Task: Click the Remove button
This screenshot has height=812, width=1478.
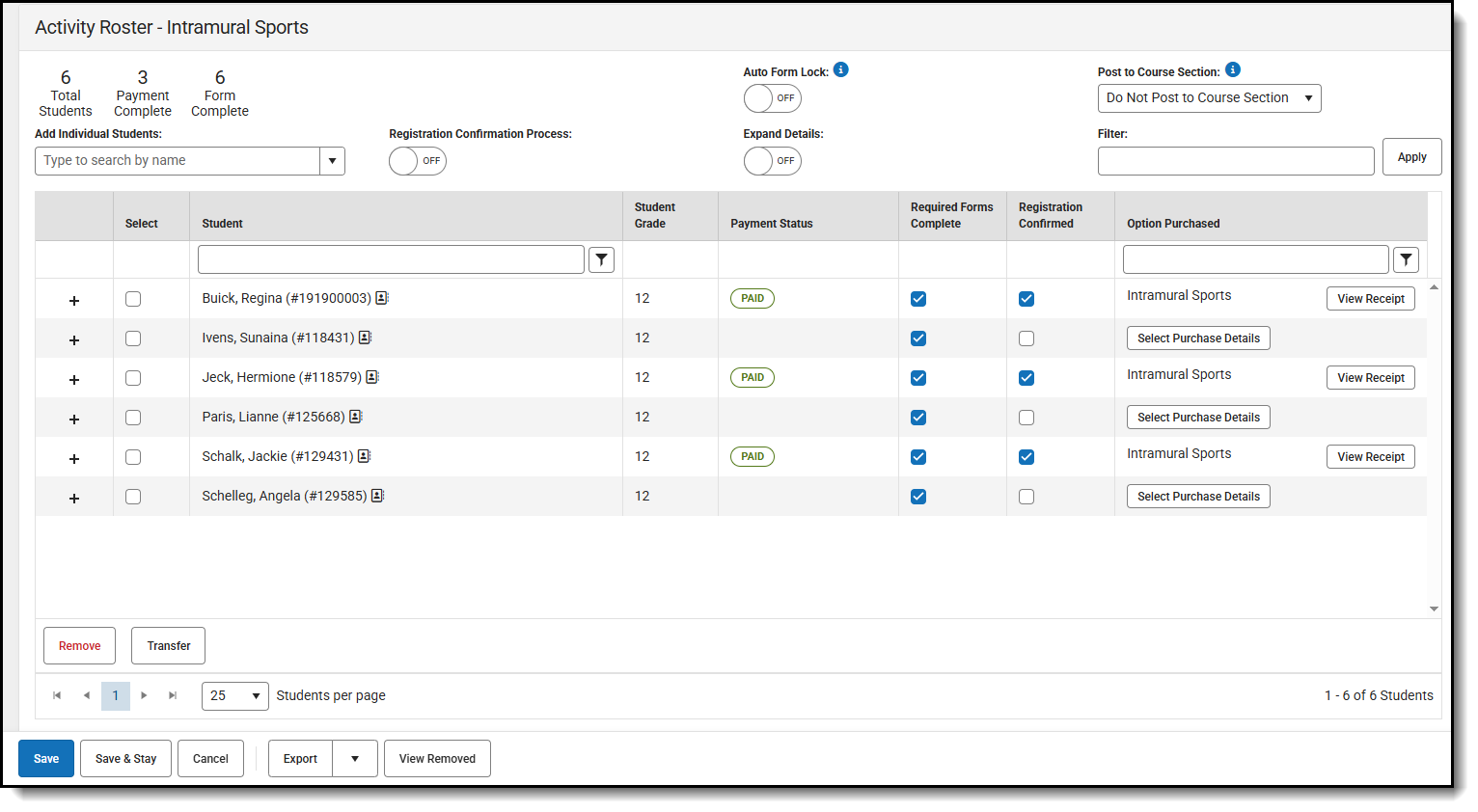Action: [79, 646]
